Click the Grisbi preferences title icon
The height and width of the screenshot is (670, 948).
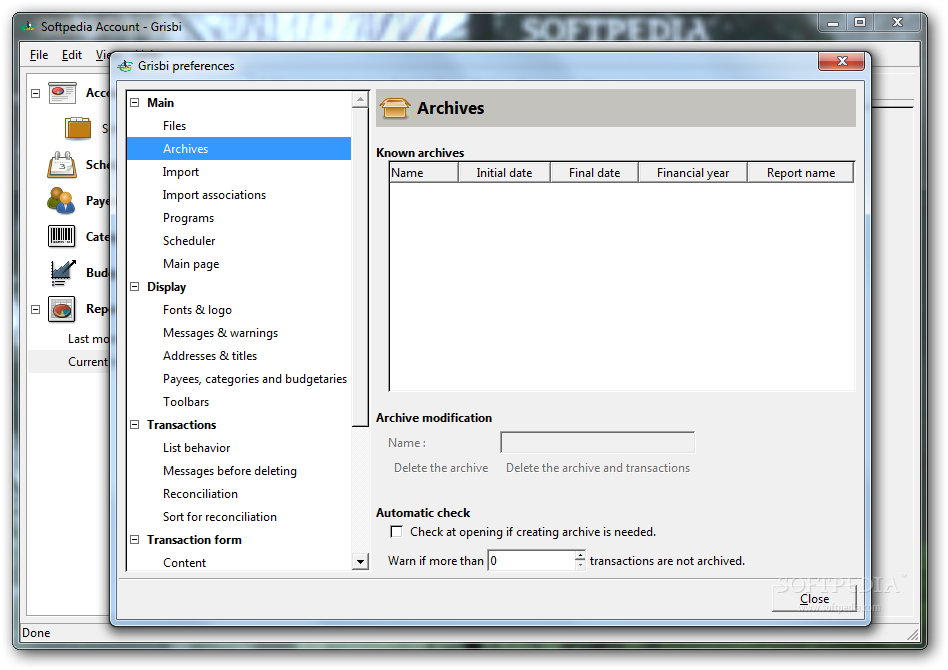pyautogui.click(x=125, y=66)
